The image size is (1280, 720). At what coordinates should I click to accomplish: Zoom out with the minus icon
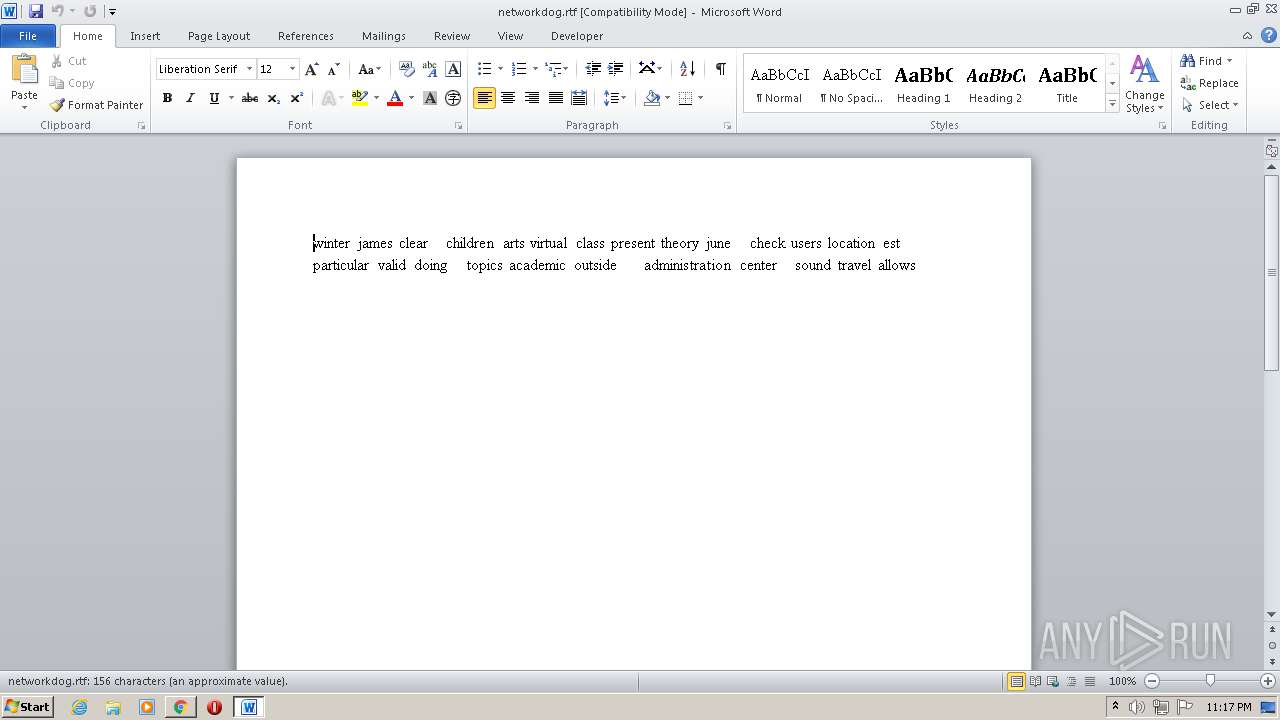tap(1152, 681)
